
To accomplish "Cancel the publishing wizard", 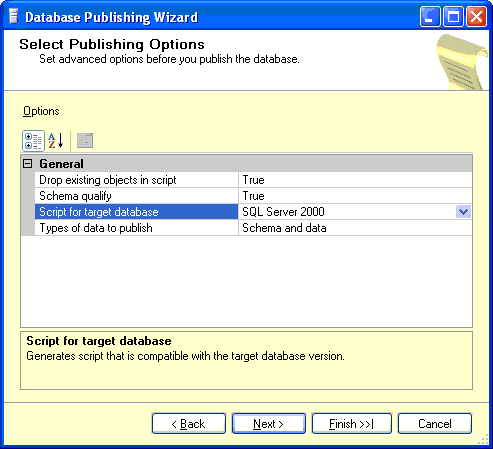I will [x=435, y=424].
